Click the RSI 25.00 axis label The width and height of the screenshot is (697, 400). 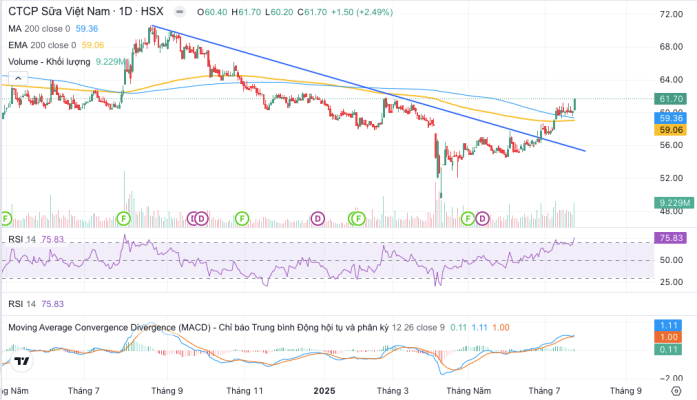pos(671,282)
